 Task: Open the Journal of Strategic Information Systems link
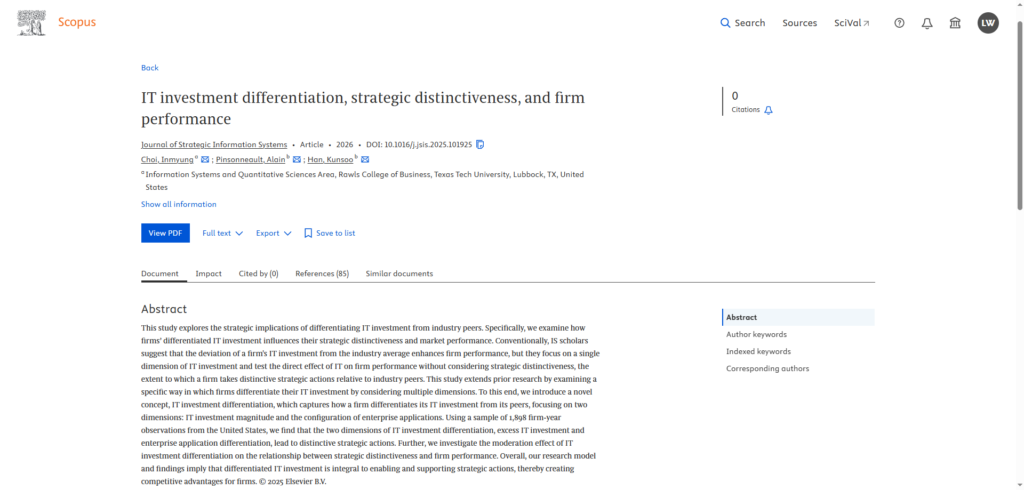click(x=214, y=145)
